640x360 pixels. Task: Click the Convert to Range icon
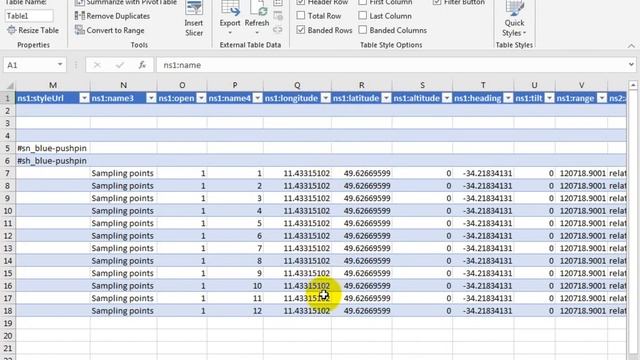coord(80,30)
